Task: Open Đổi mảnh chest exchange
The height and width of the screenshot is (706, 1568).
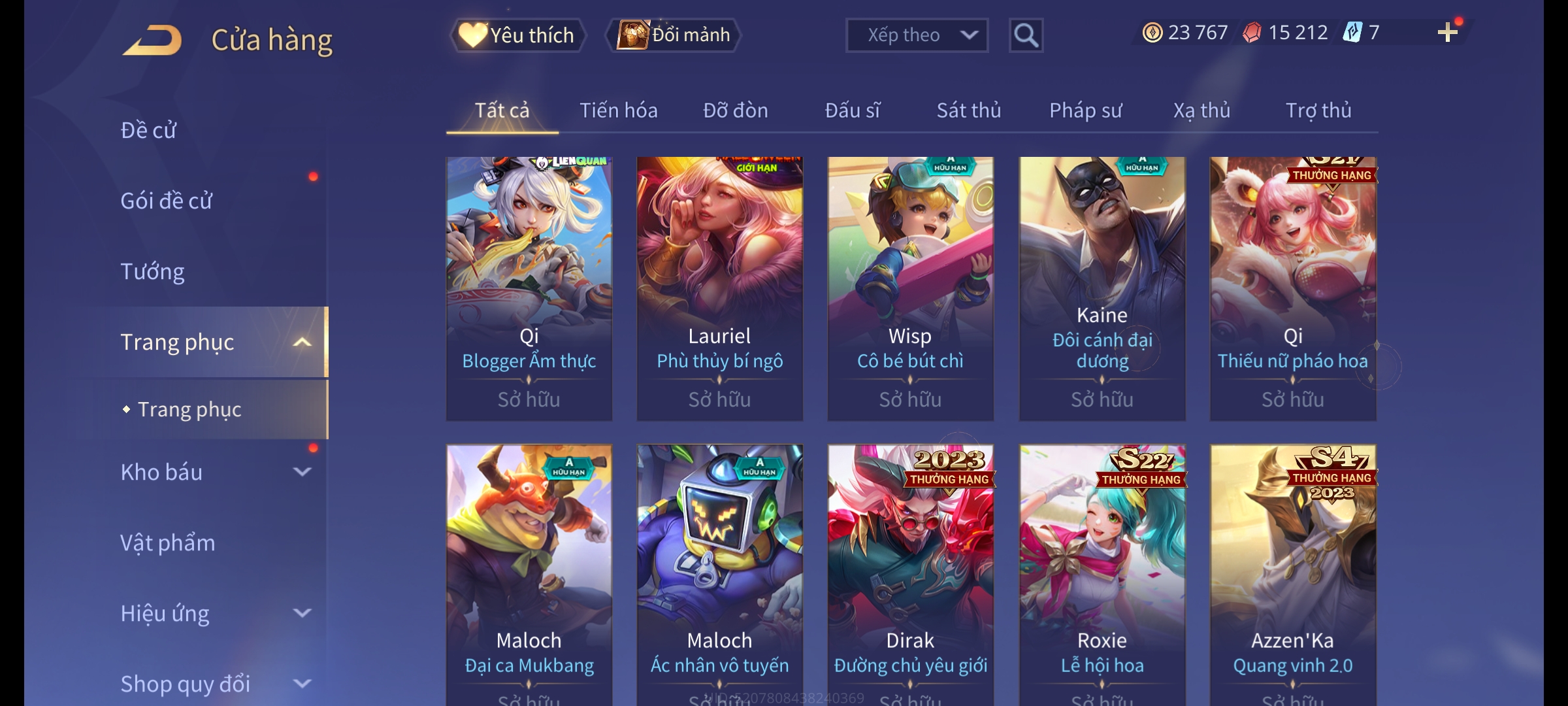Action: (x=674, y=35)
